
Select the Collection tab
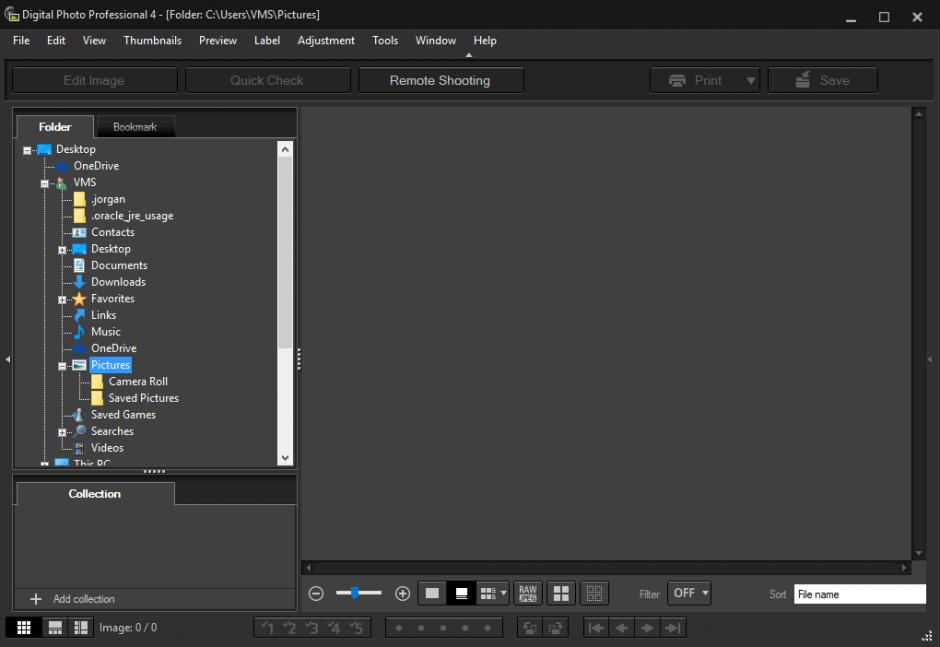click(95, 493)
